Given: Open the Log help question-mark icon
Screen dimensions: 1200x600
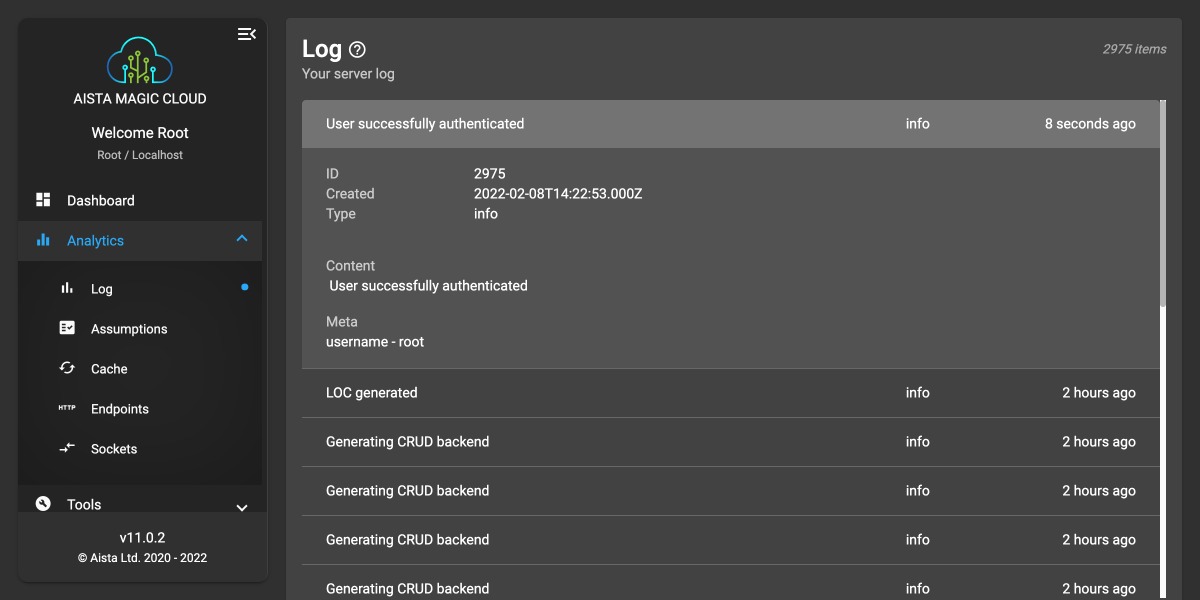Looking at the screenshot, I should pyautogui.click(x=357, y=50).
